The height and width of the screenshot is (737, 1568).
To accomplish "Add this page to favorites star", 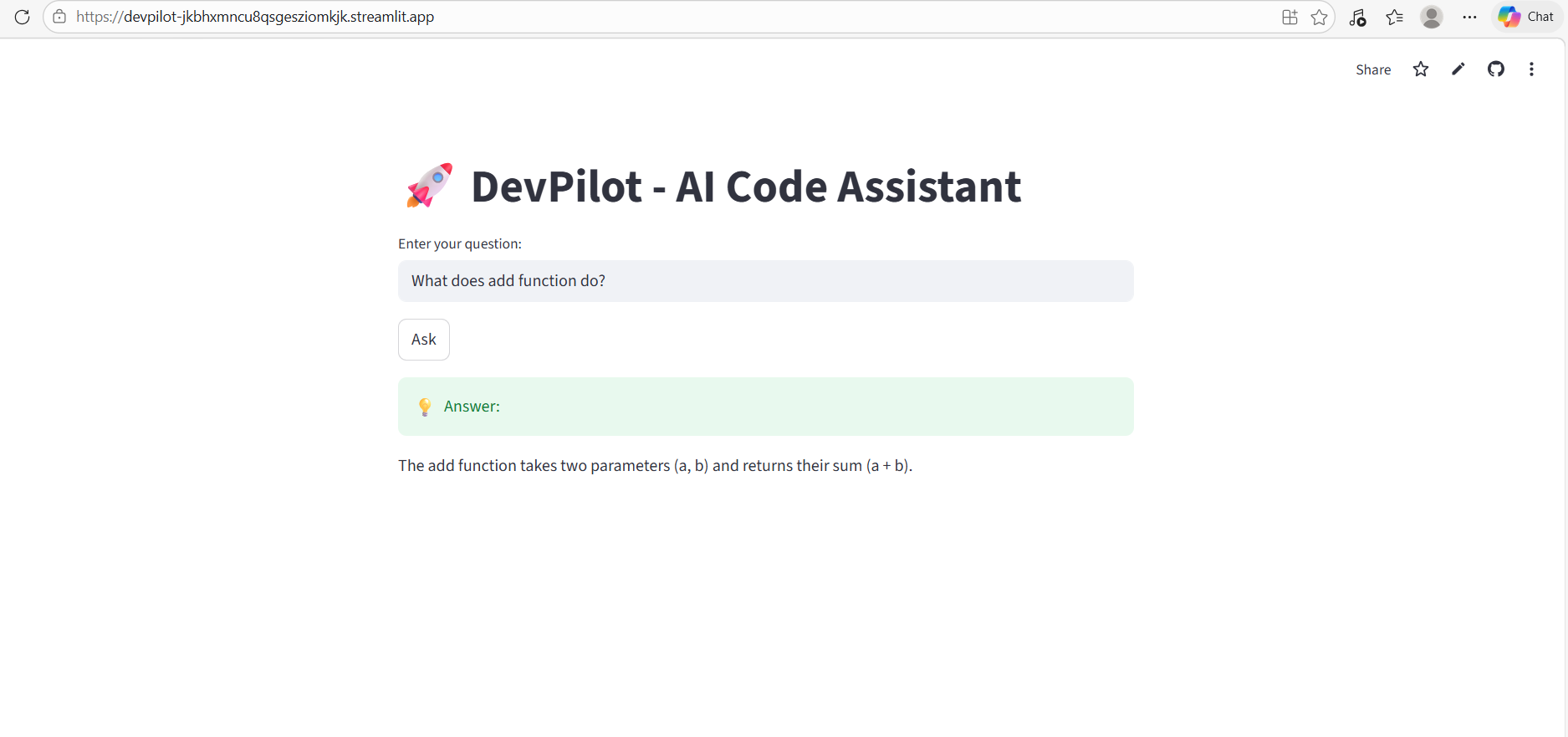I will click(x=1319, y=17).
